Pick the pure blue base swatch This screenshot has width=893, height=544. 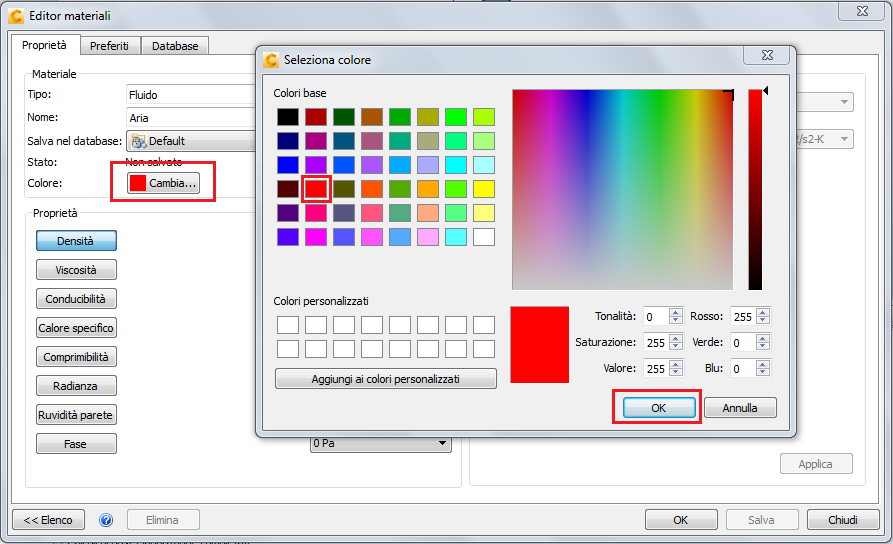click(288, 165)
